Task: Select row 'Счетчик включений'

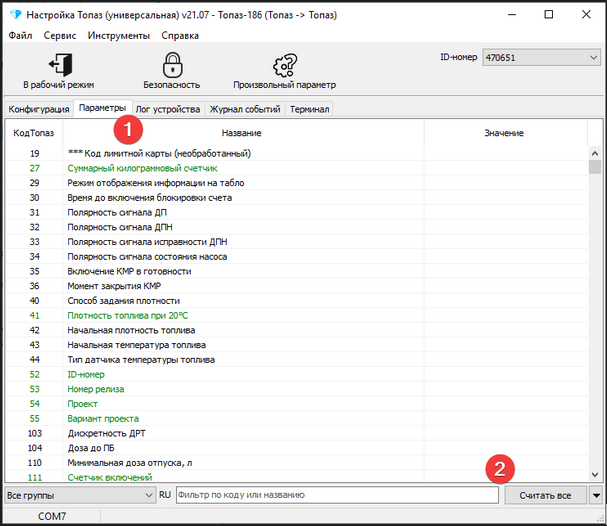Action: [297, 477]
